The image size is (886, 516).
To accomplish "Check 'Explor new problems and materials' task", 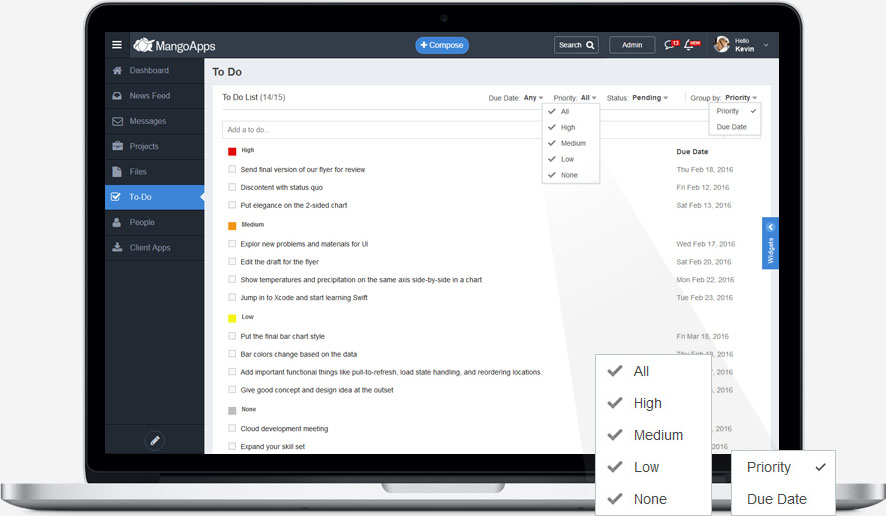I will [232, 244].
